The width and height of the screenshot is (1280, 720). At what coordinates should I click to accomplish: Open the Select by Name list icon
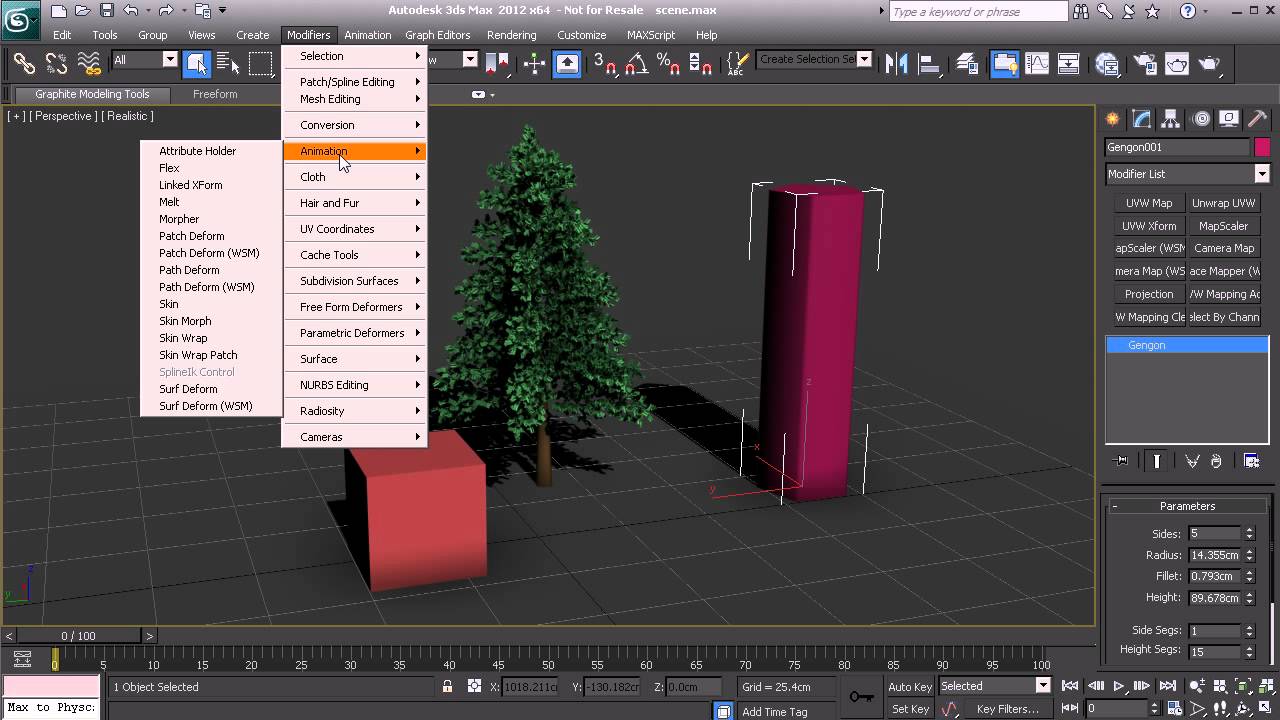pyautogui.click(x=228, y=63)
